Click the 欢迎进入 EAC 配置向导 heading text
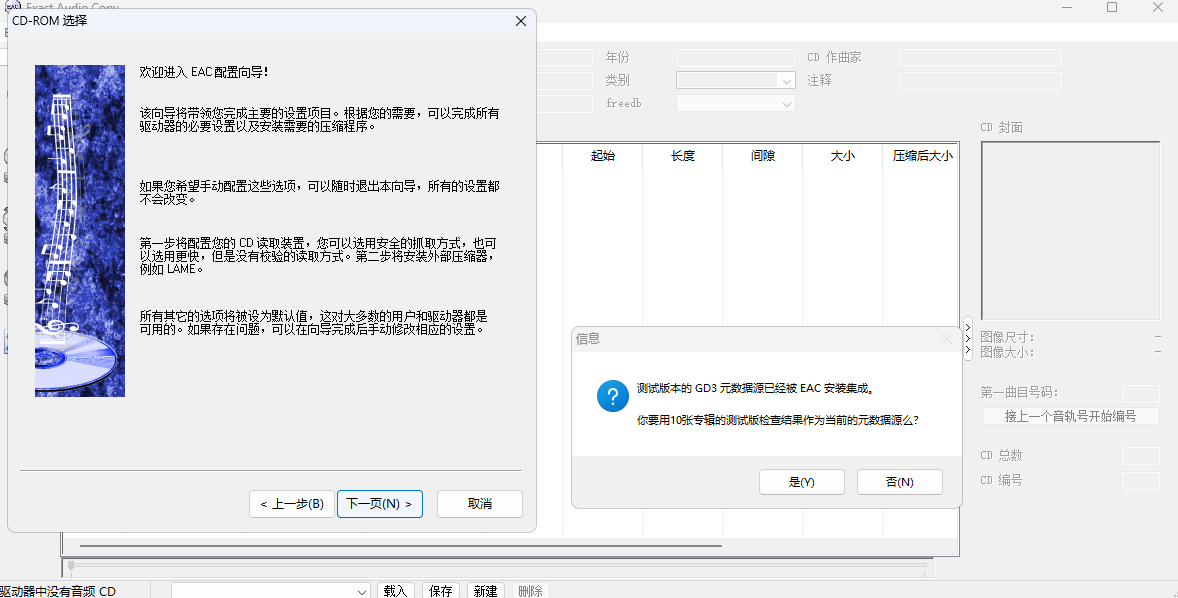Screen dimensions: 1178x598 204,72
